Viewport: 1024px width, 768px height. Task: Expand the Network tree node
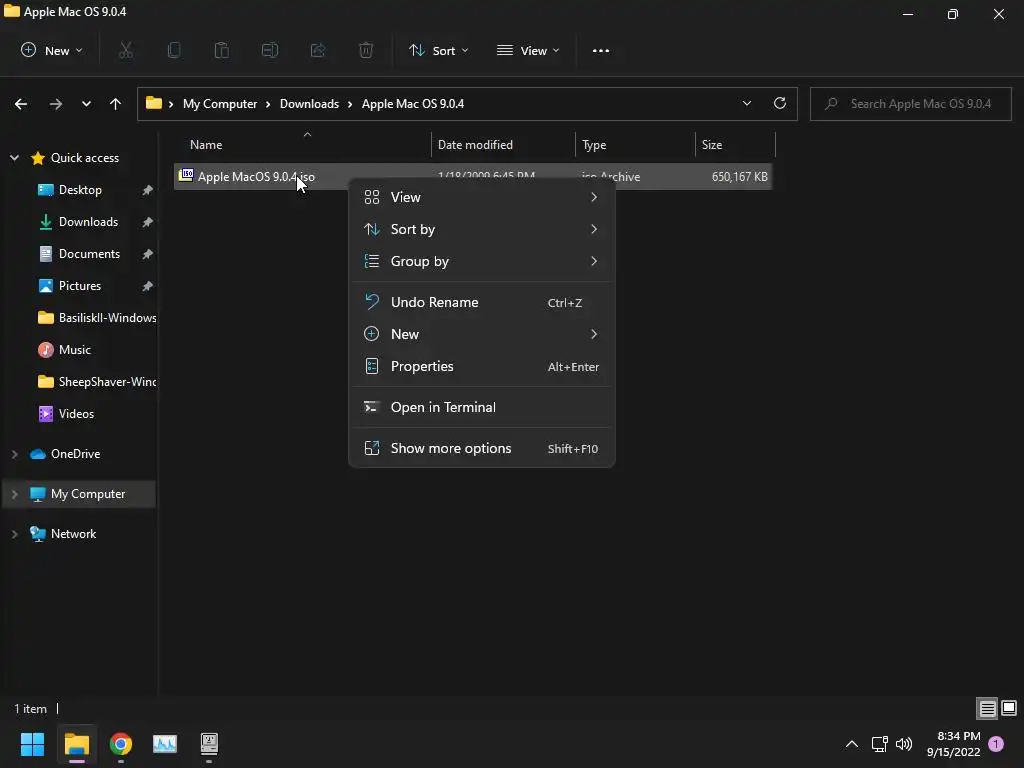pyautogui.click(x=14, y=534)
